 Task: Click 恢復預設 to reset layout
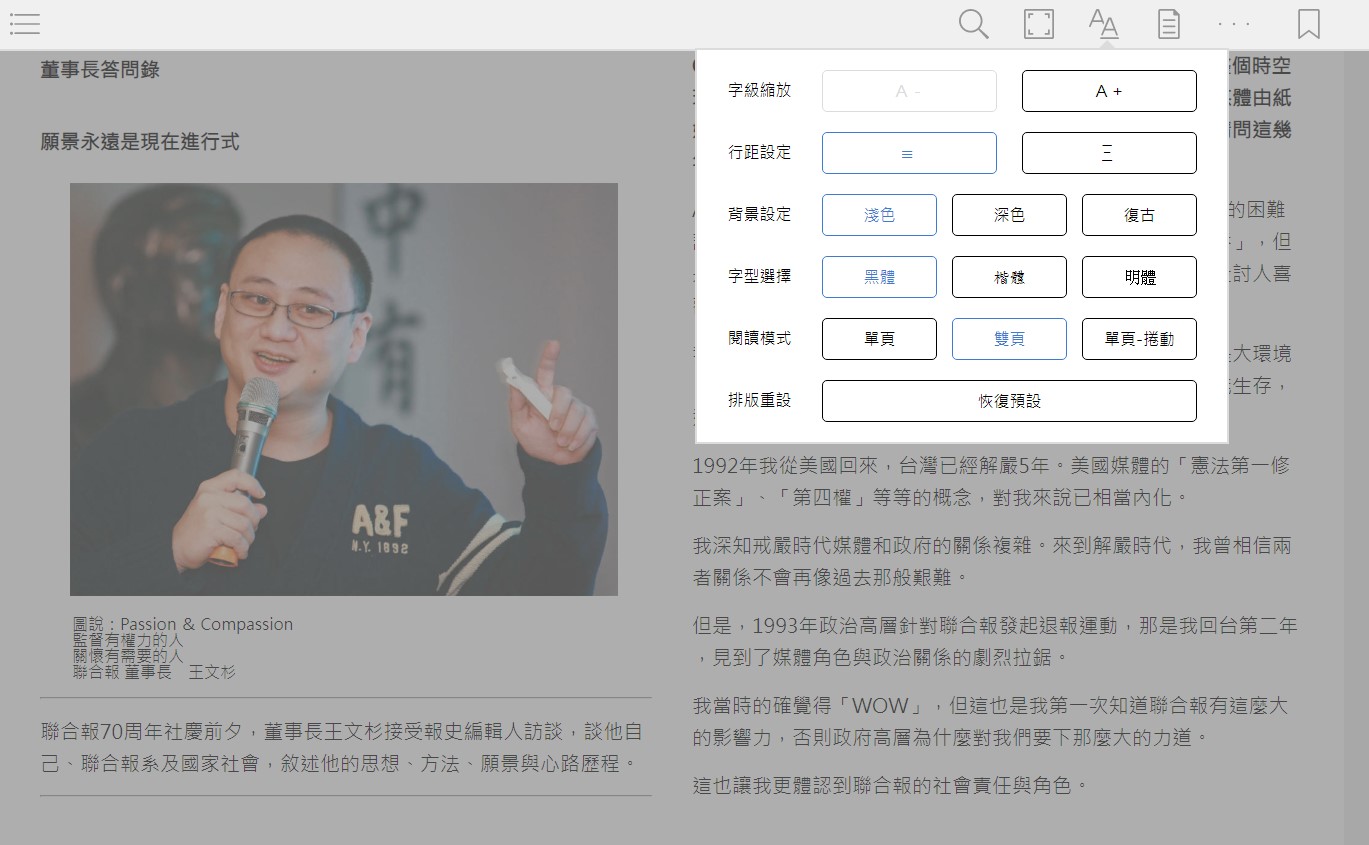click(x=1009, y=401)
